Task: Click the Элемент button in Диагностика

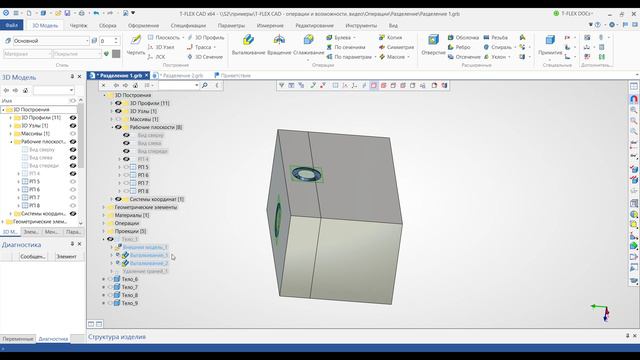Action: point(67,256)
